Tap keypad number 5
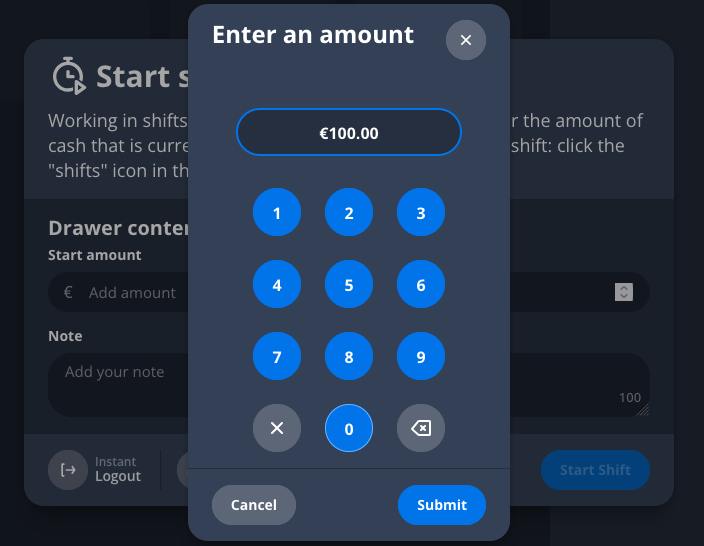 (349, 285)
